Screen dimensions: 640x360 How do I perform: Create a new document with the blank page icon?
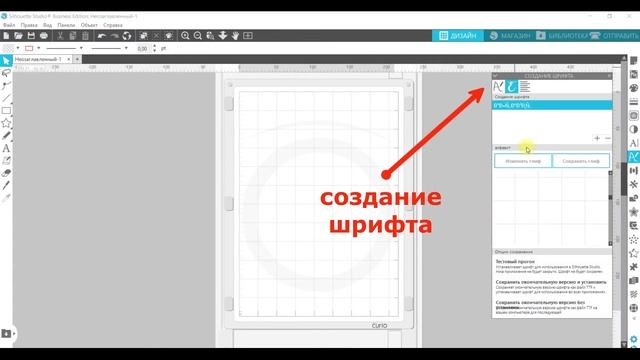click(6, 36)
